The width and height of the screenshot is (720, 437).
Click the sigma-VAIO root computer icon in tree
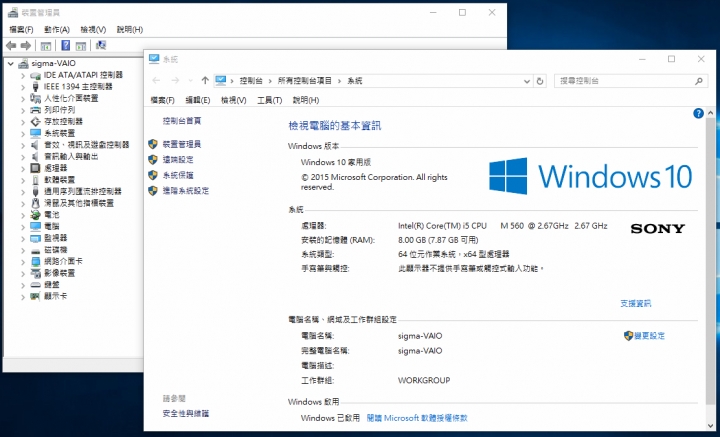(x=23, y=63)
